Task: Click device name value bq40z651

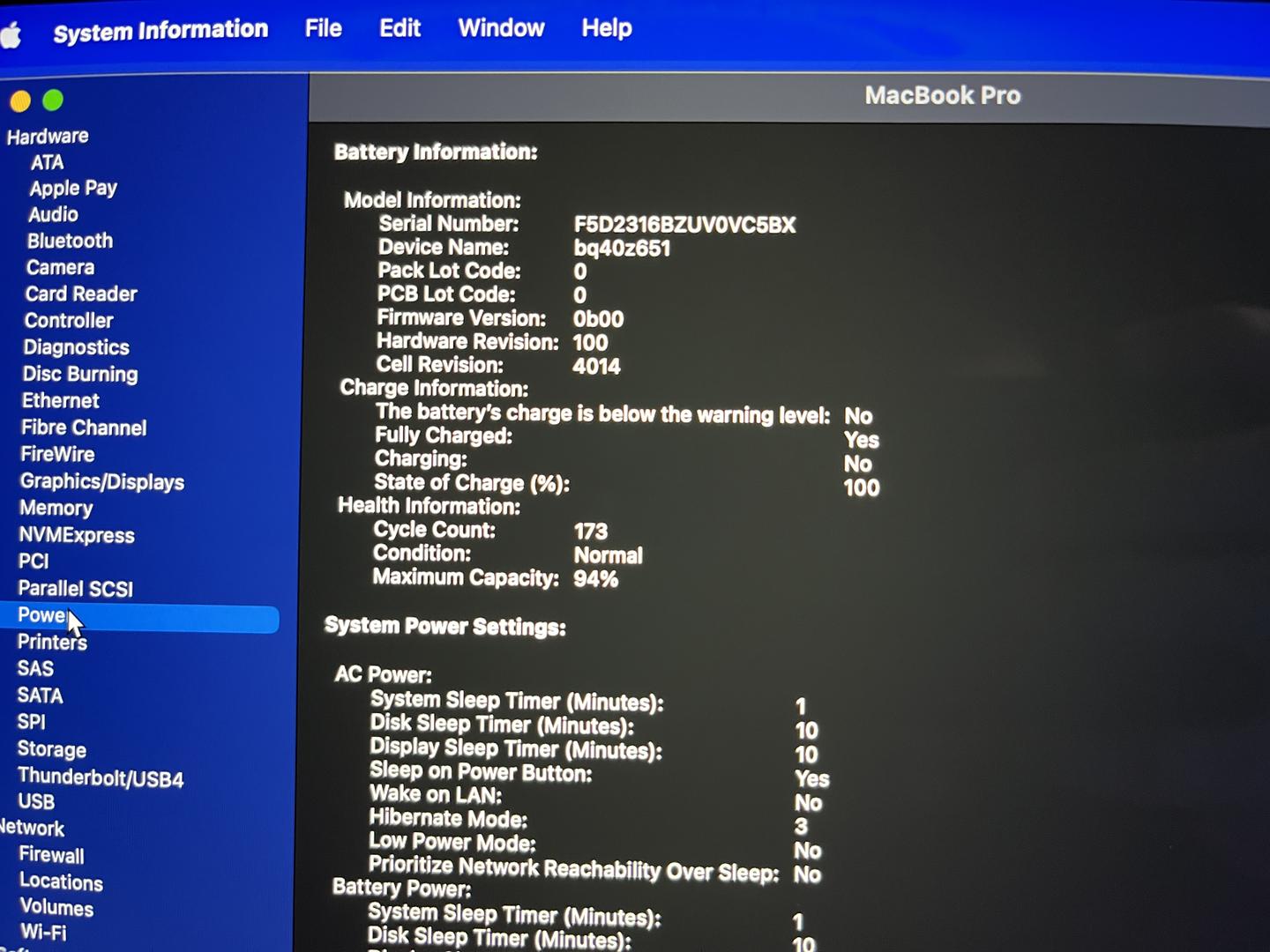Action: coord(622,249)
